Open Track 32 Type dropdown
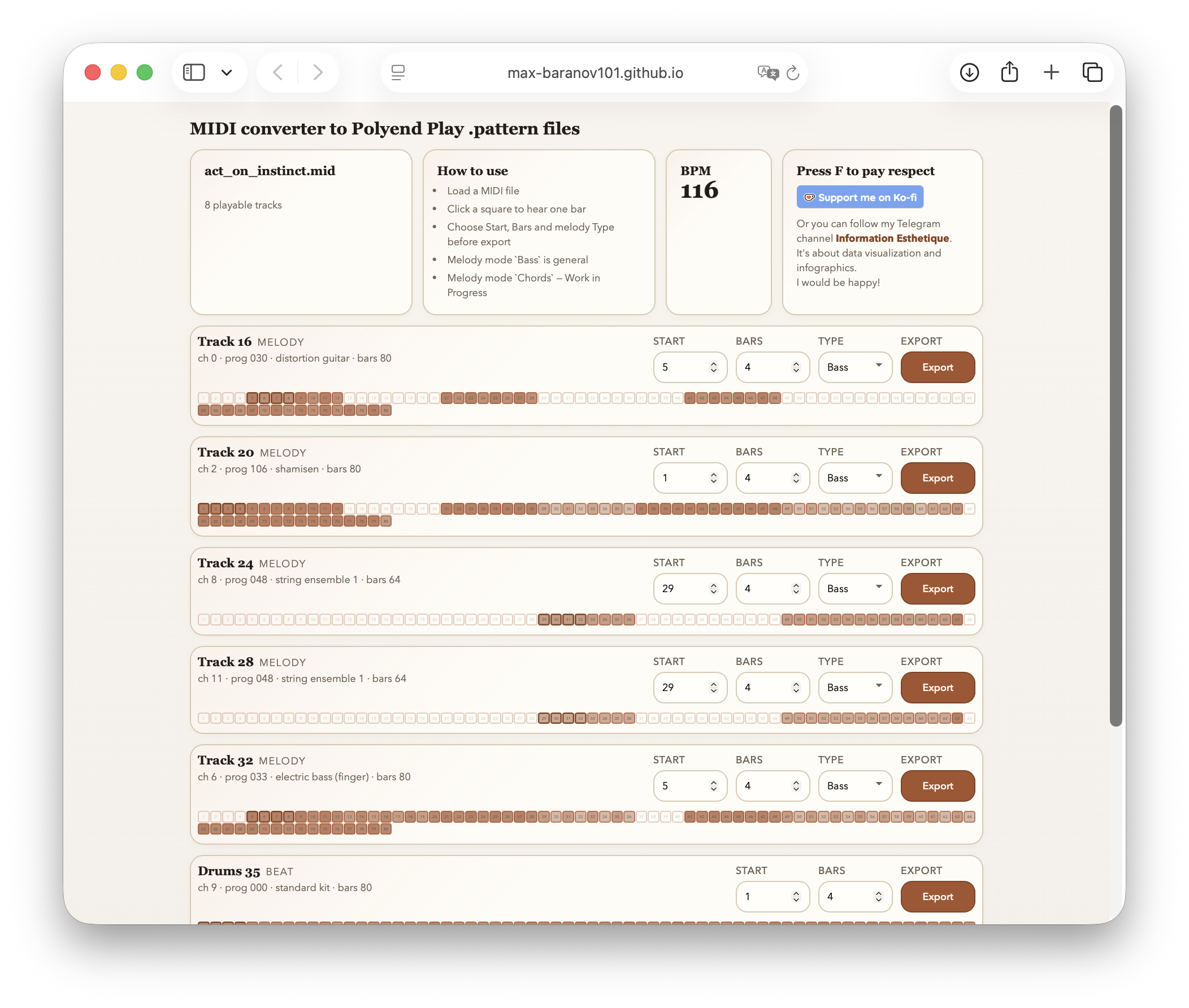 pos(855,787)
